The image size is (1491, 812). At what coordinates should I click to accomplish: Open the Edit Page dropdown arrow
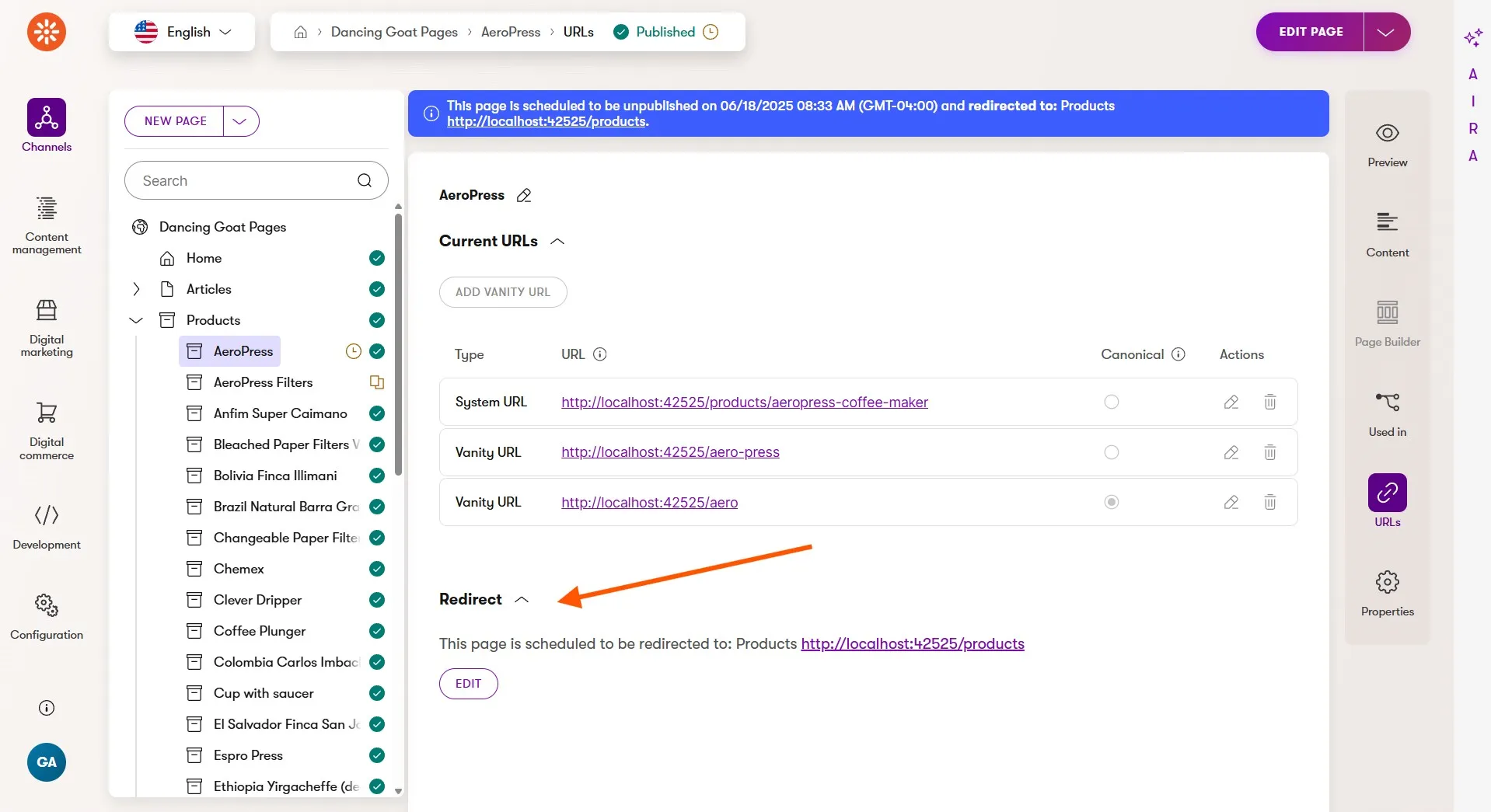tap(1387, 32)
